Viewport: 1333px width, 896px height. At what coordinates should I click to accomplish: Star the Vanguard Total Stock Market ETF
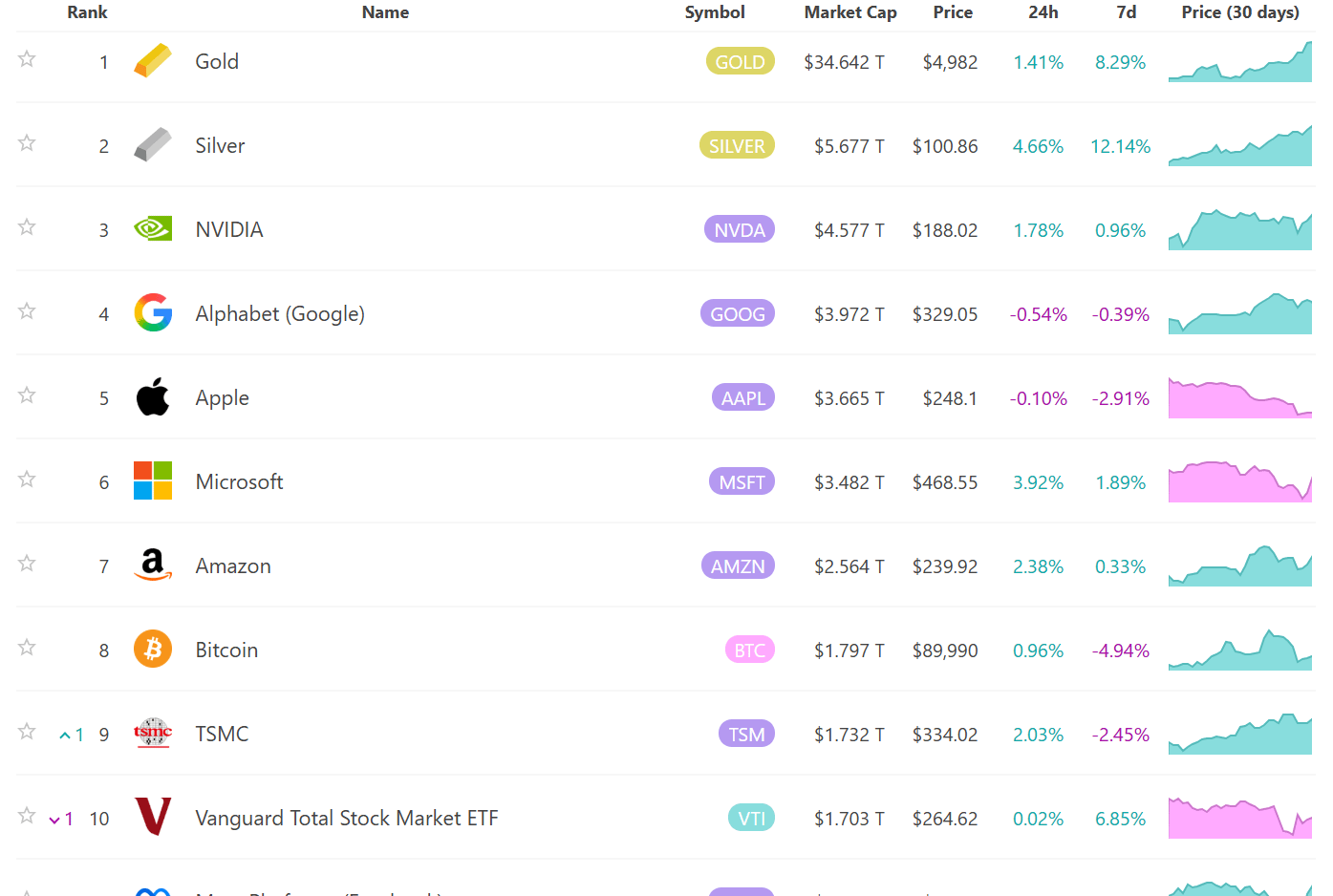coord(27,816)
